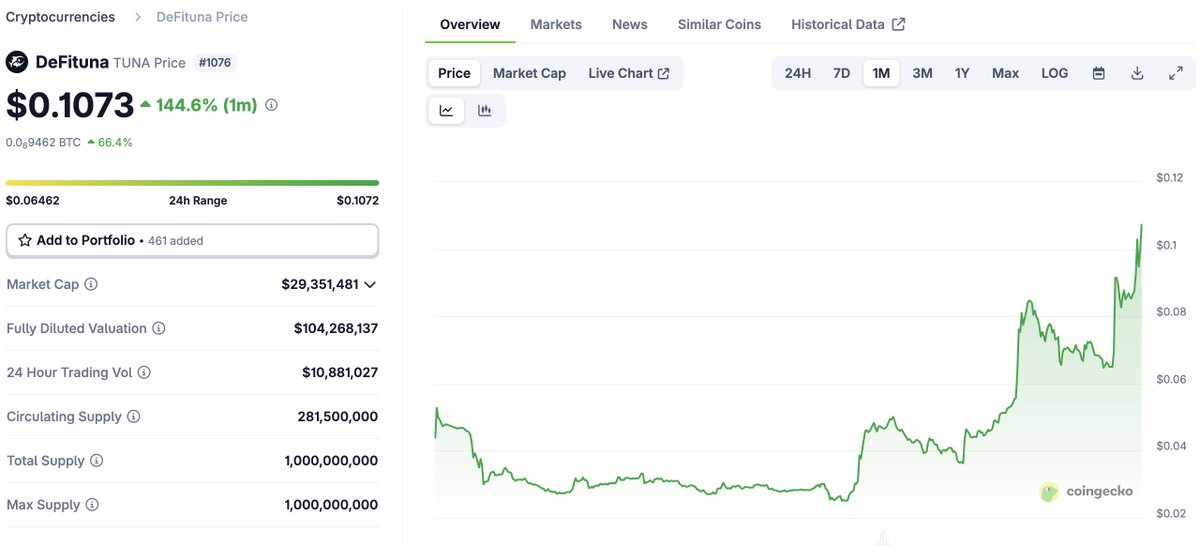
Task: Click the external link icon on Historical Data
Action: [x=899, y=24]
